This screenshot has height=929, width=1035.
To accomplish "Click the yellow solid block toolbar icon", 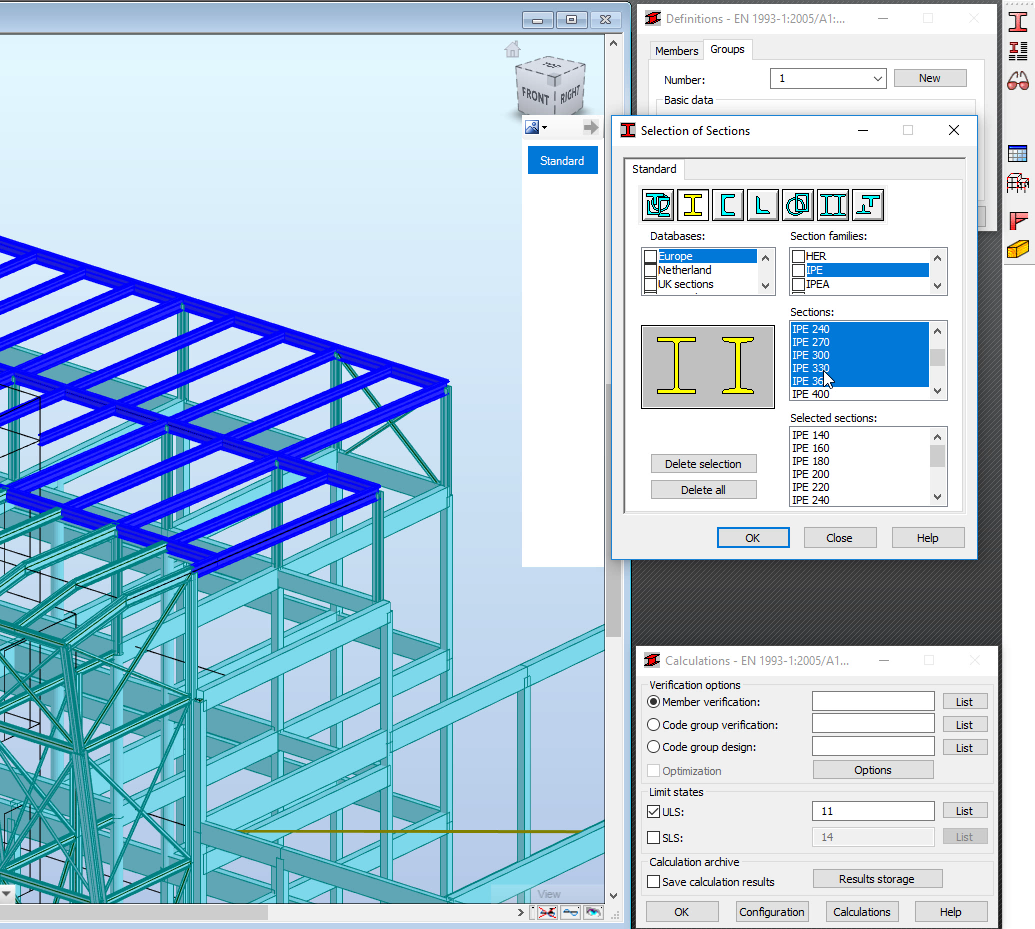I will point(1018,249).
